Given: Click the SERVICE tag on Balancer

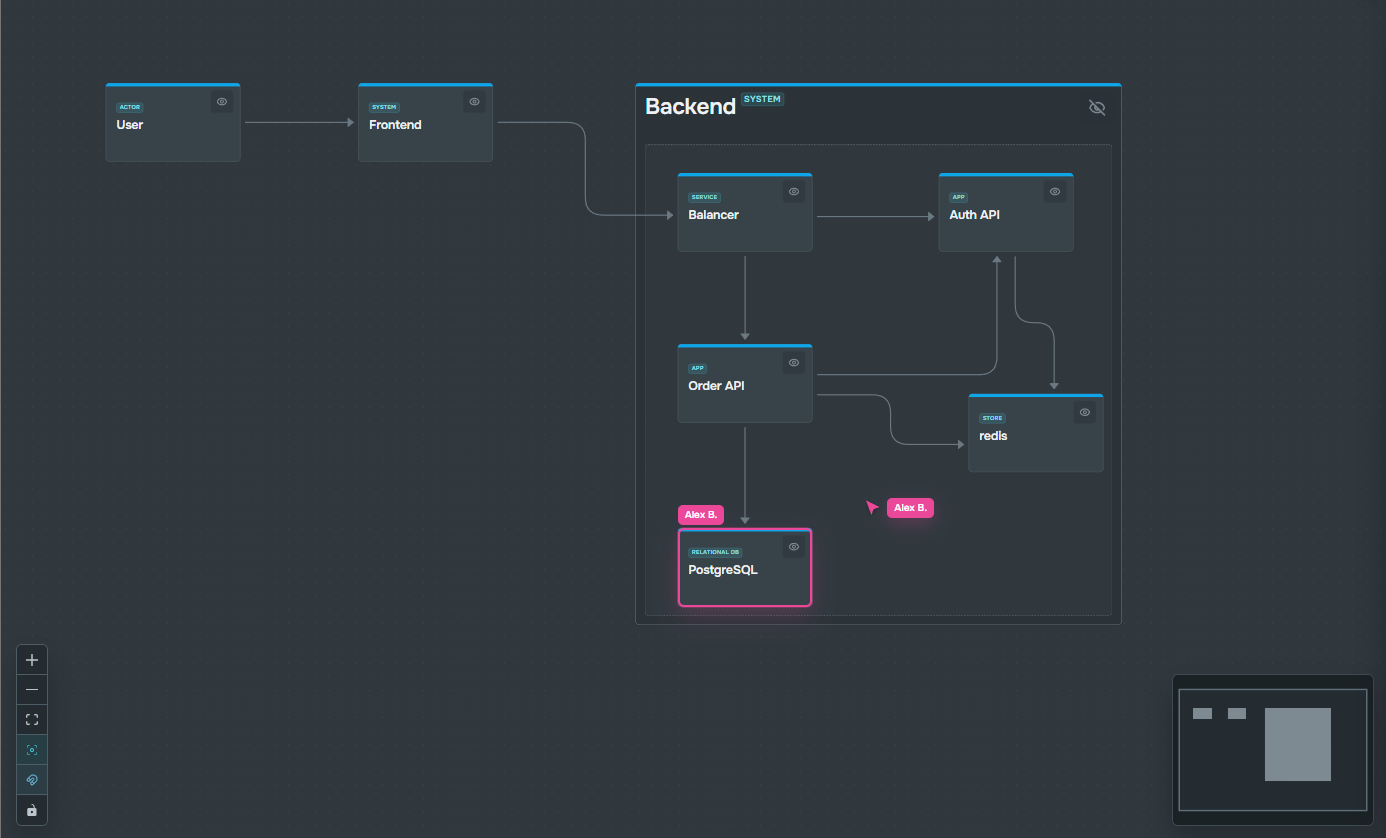Looking at the screenshot, I should click(704, 197).
